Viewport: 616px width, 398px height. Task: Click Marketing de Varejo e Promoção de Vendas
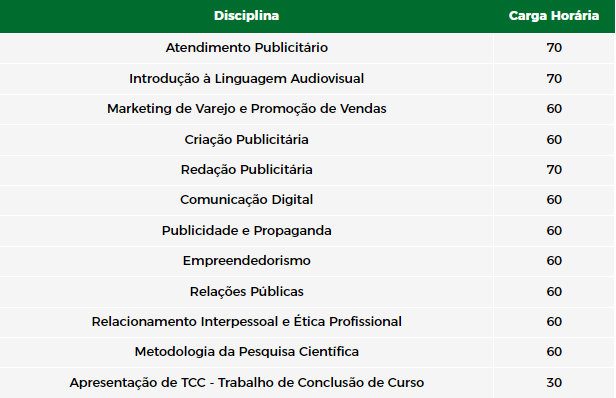coord(247,109)
